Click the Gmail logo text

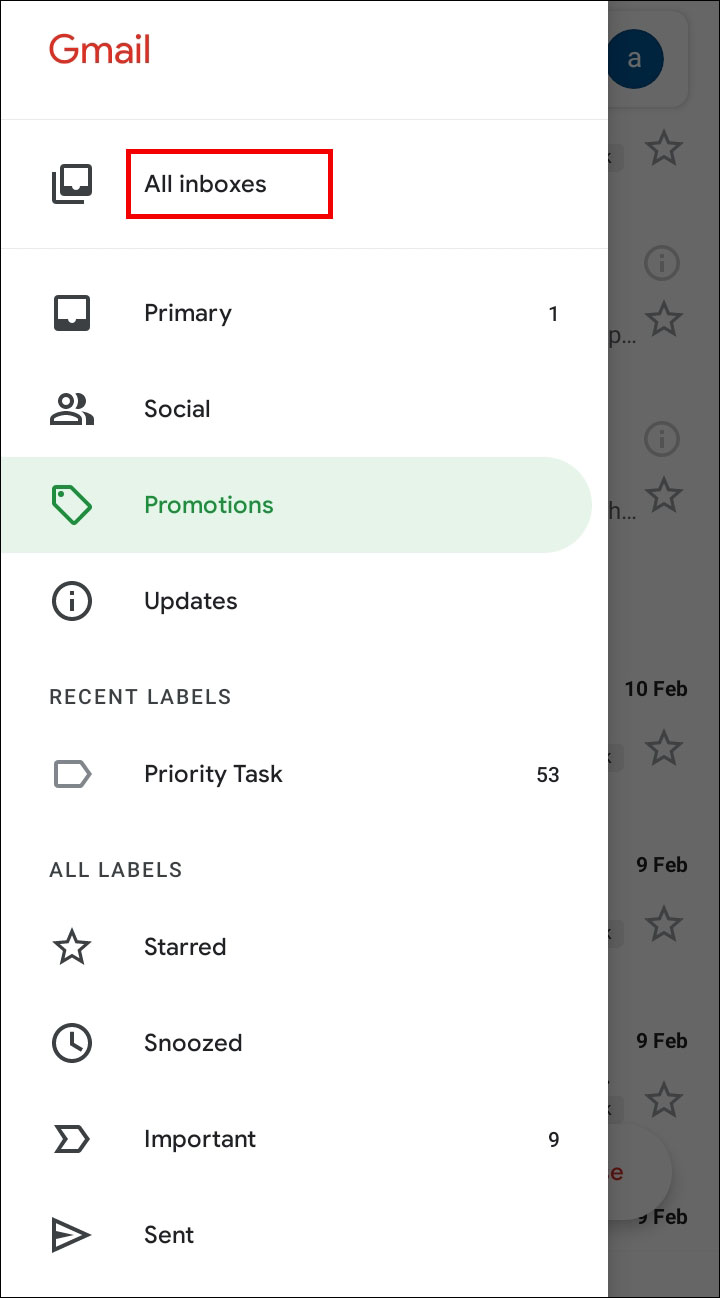pyautogui.click(x=100, y=50)
